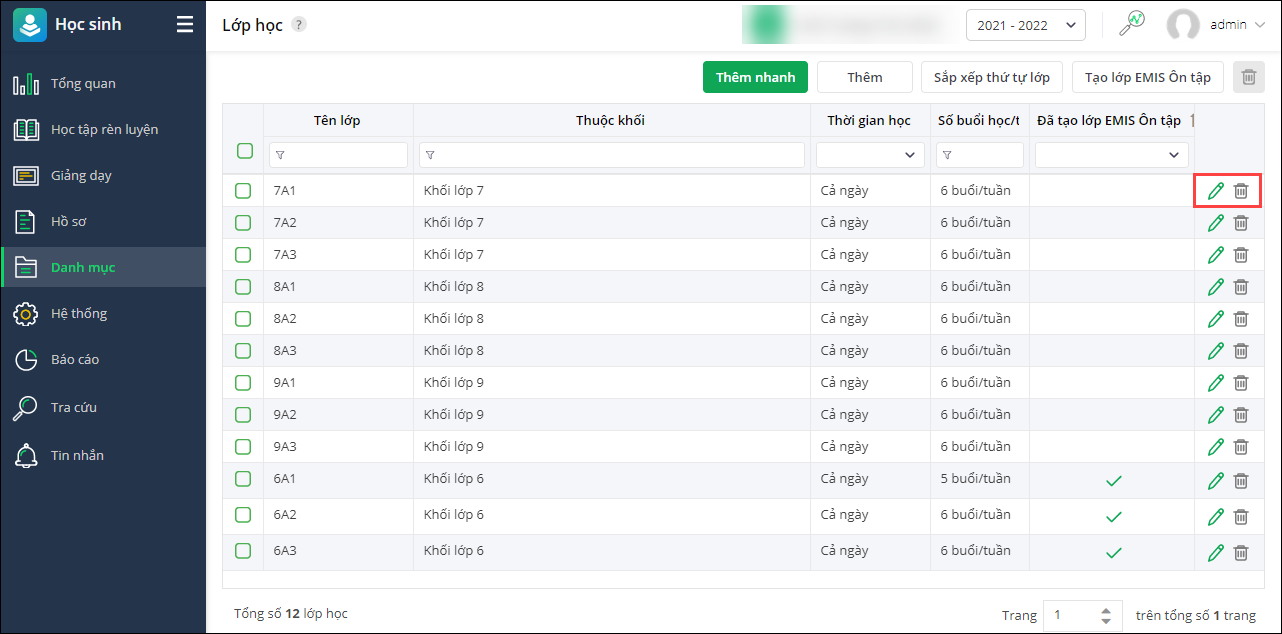Click the hamburger menu icon in sidebar header
This screenshot has height=634, width=1282.
185,25
